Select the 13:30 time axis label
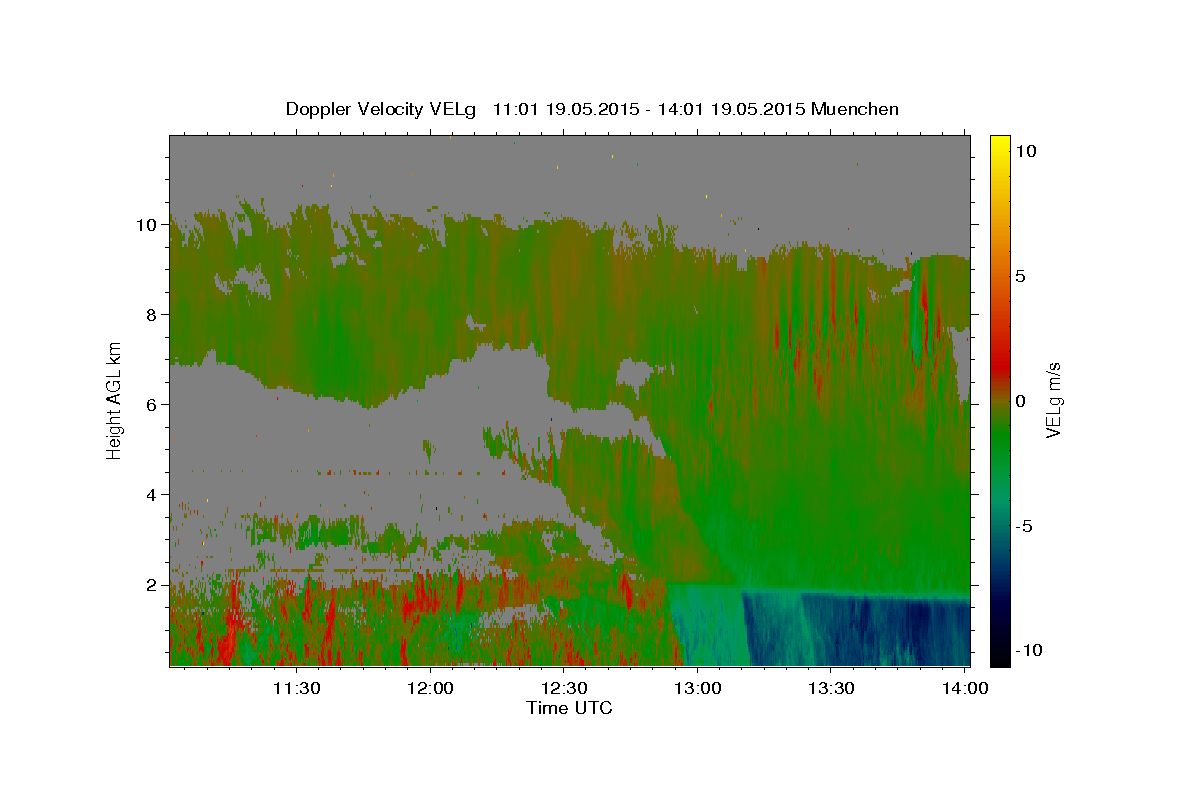Viewport: 1200px width, 800px height. pyautogui.click(x=831, y=688)
